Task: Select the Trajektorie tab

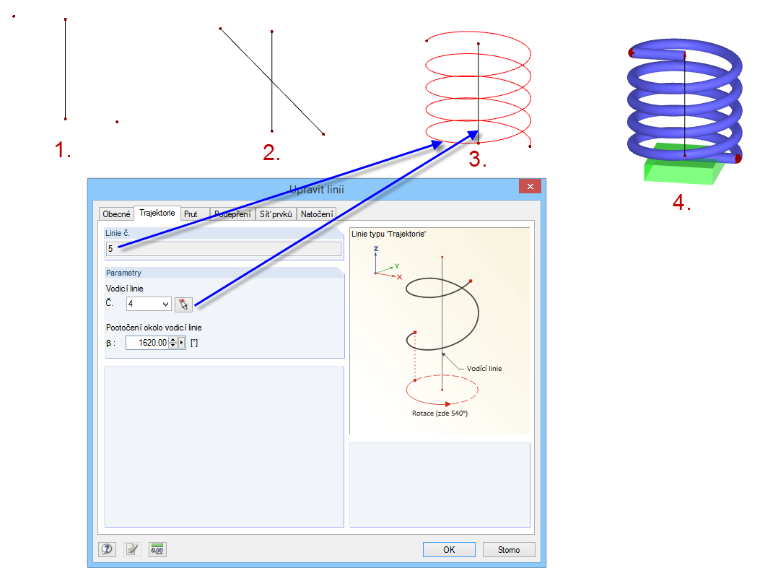Action: [157, 213]
